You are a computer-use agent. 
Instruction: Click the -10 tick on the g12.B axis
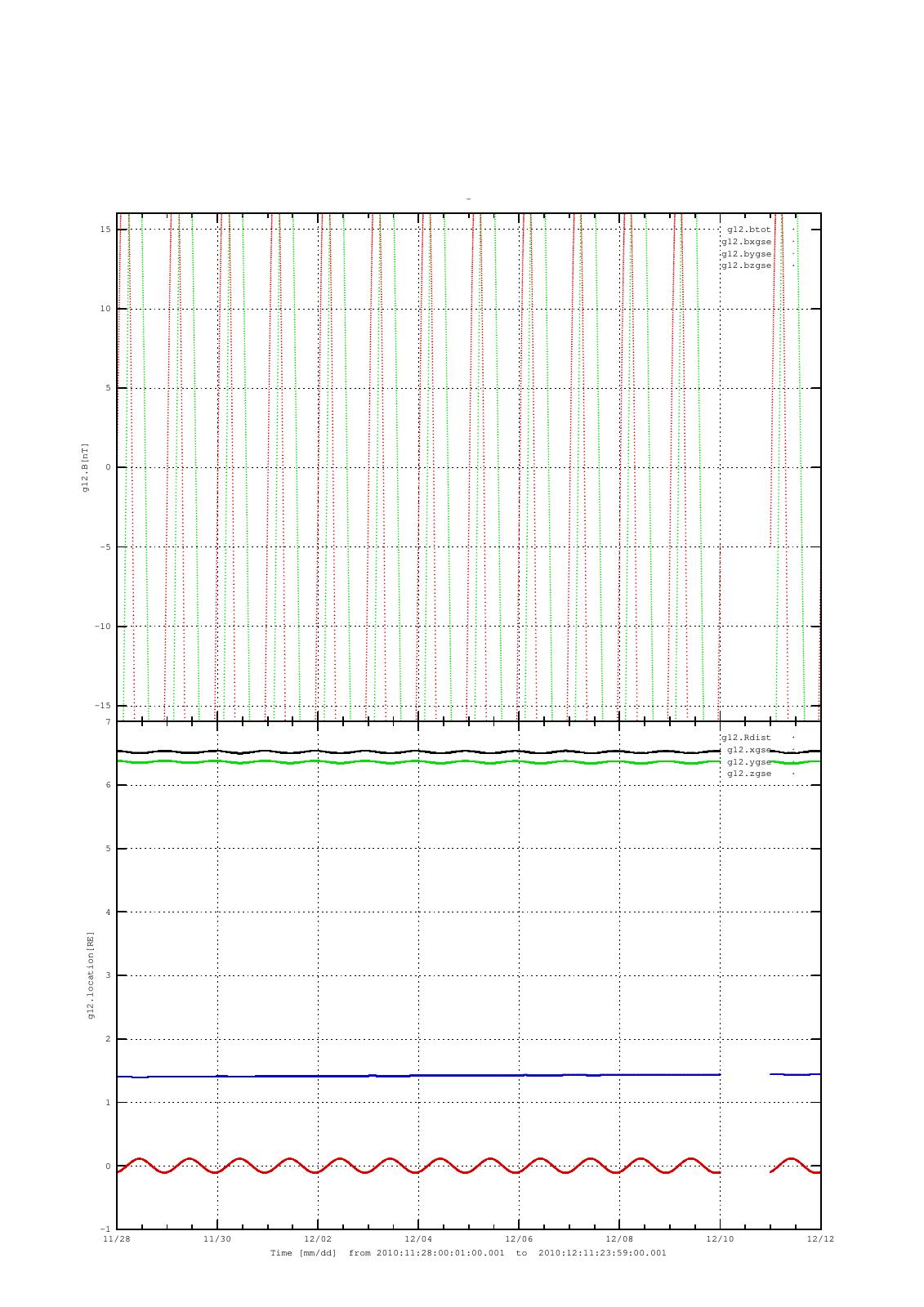tap(102, 627)
